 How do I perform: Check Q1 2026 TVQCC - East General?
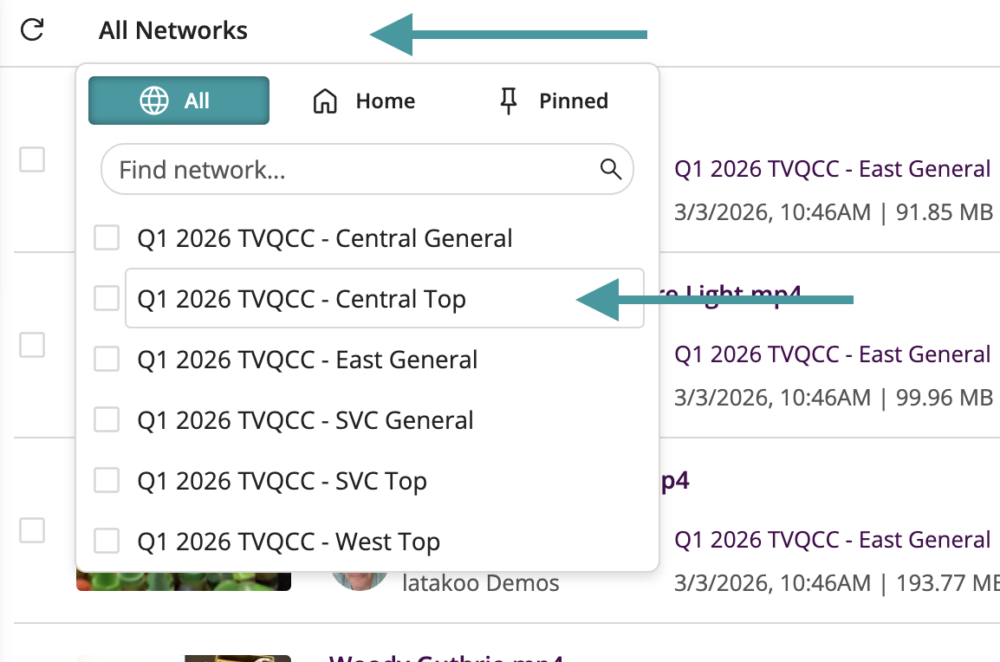[107, 360]
